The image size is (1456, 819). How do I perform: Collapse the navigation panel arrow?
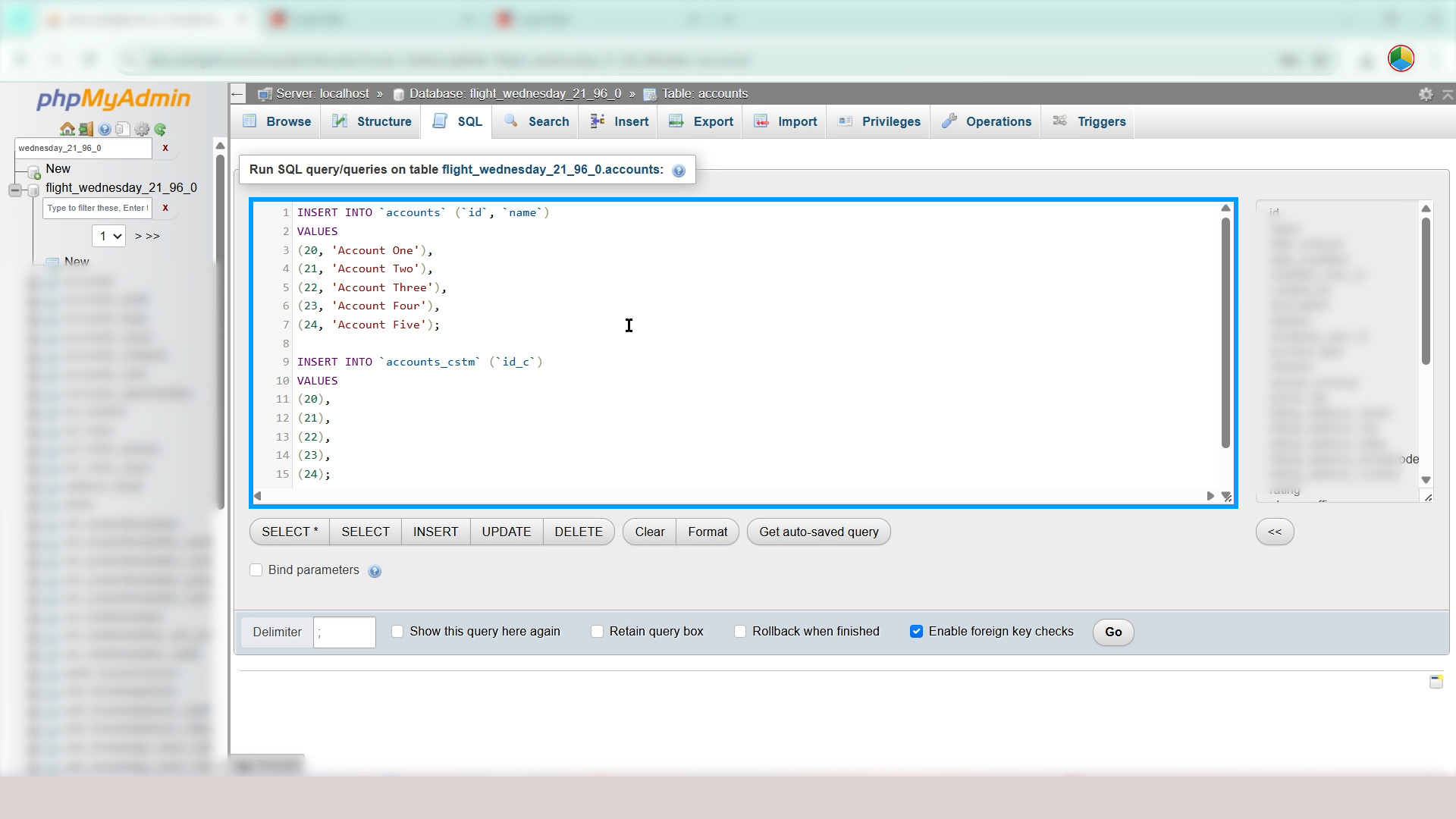point(237,94)
